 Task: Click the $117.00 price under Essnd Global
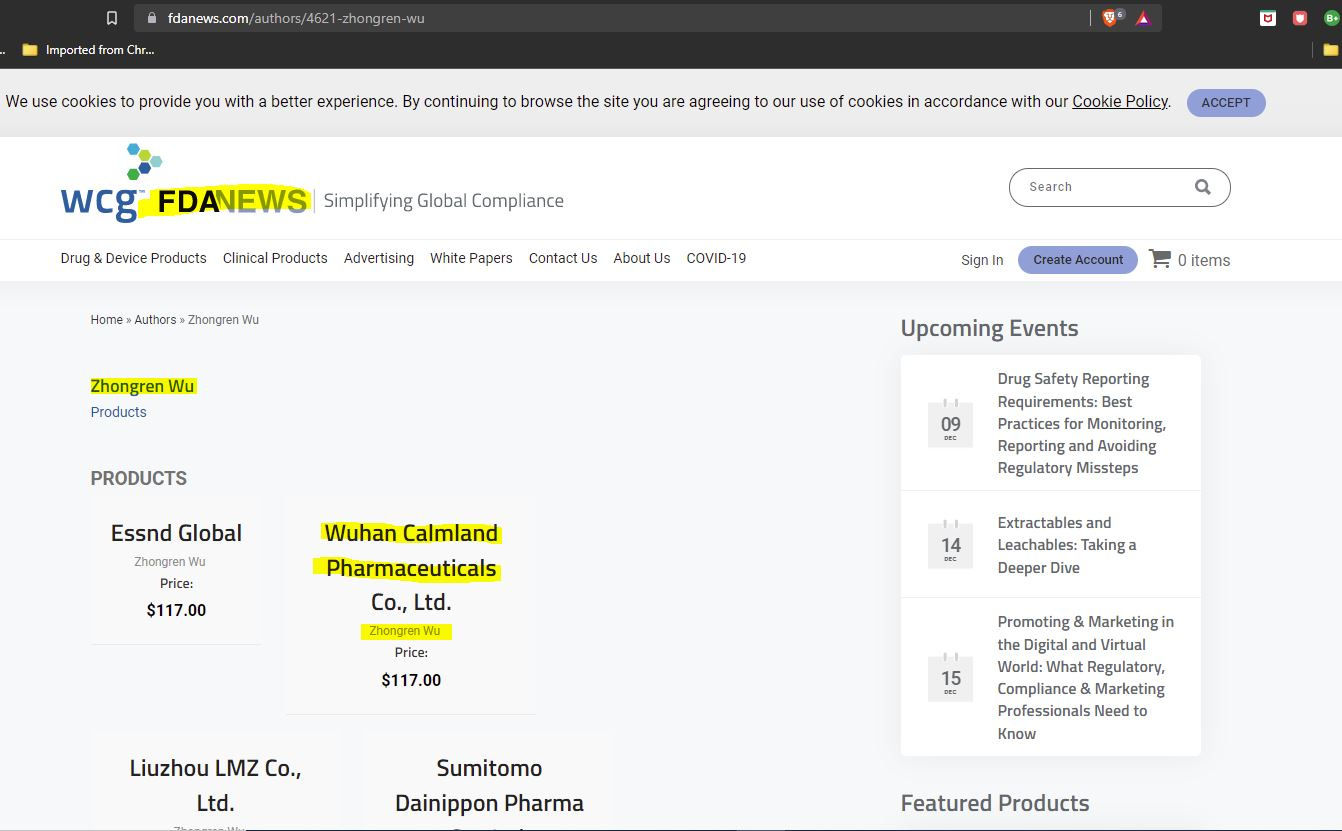[x=176, y=610]
